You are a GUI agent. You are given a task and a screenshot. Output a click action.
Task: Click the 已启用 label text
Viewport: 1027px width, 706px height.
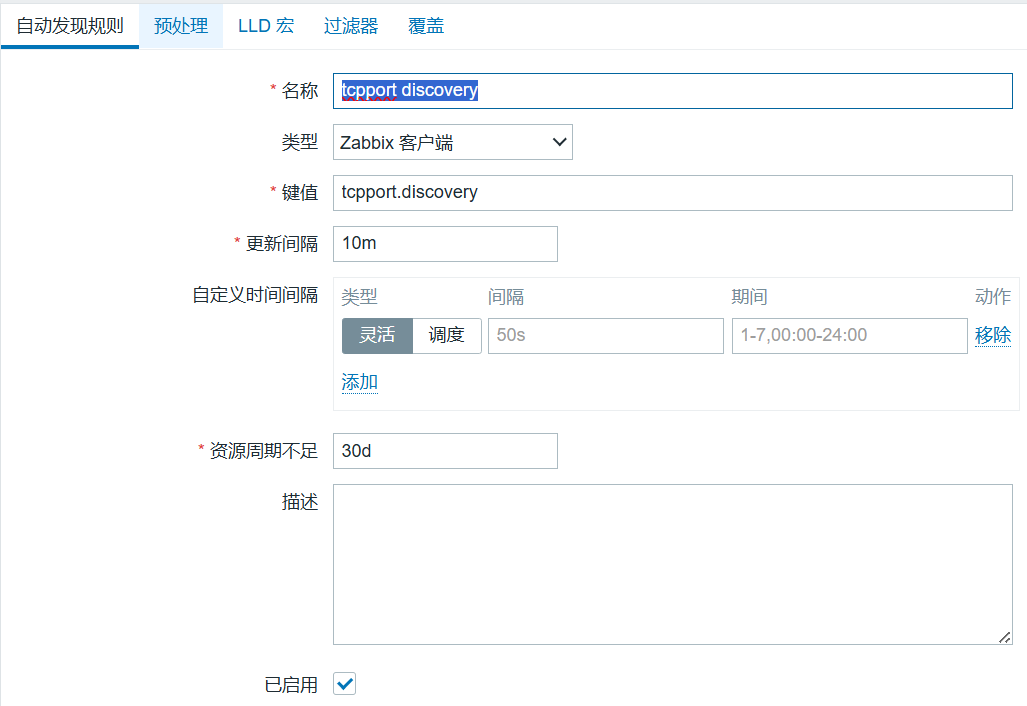click(291, 685)
